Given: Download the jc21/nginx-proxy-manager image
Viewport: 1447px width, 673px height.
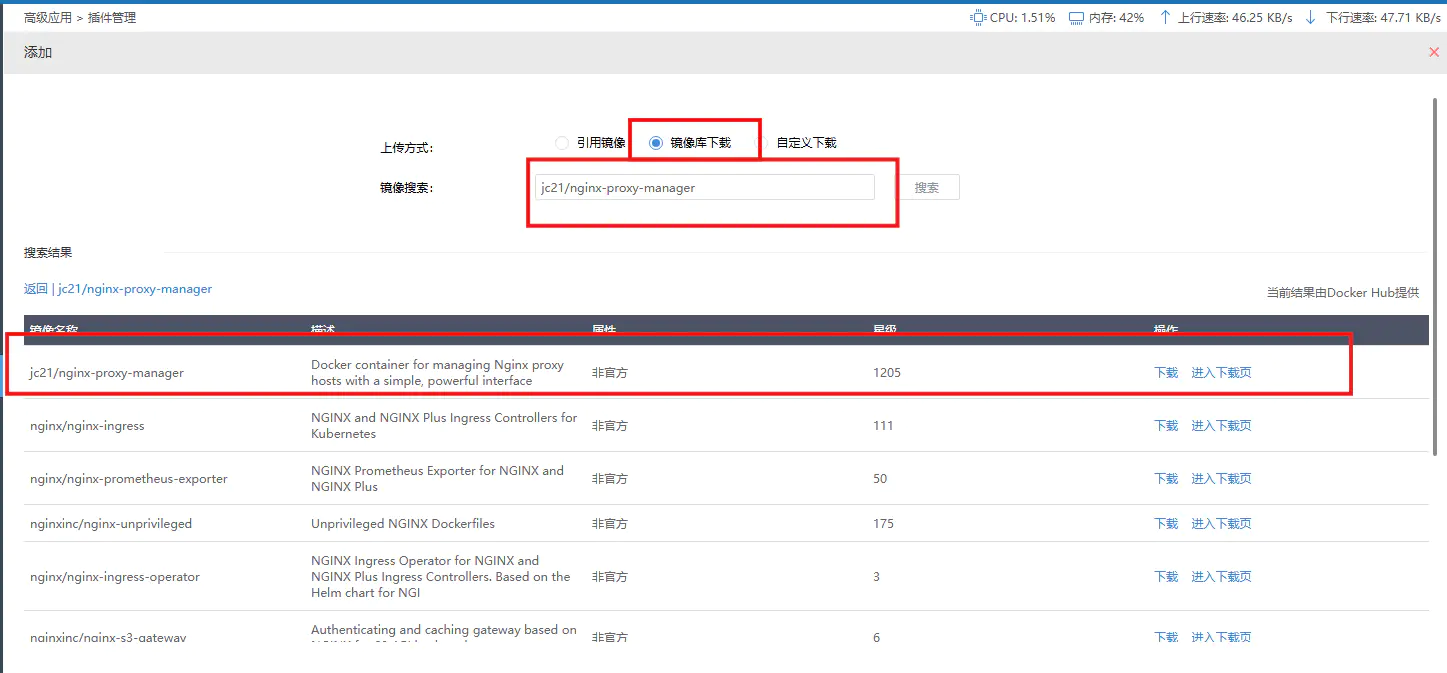Looking at the screenshot, I should click(x=1166, y=373).
